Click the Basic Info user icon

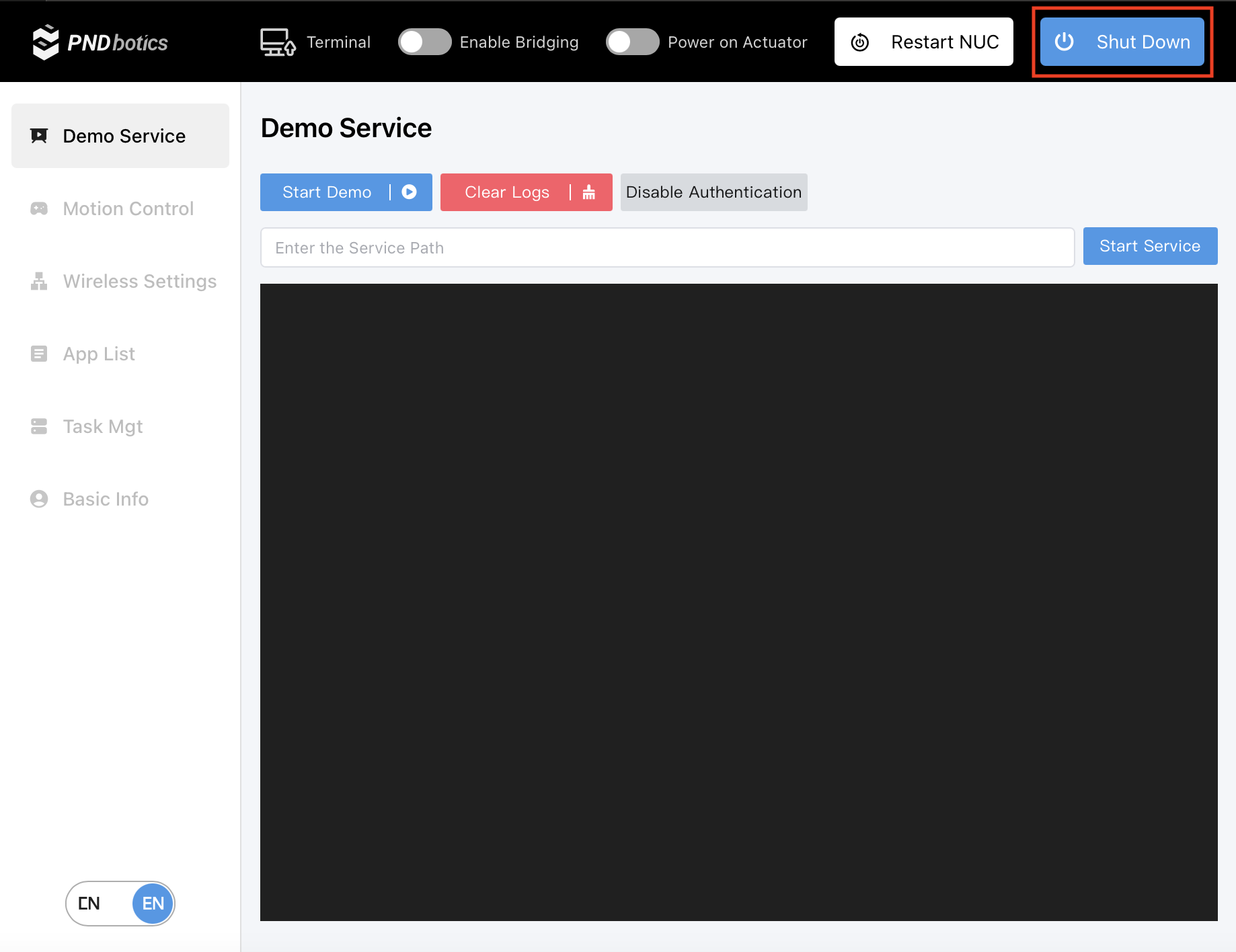pyautogui.click(x=39, y=499)
